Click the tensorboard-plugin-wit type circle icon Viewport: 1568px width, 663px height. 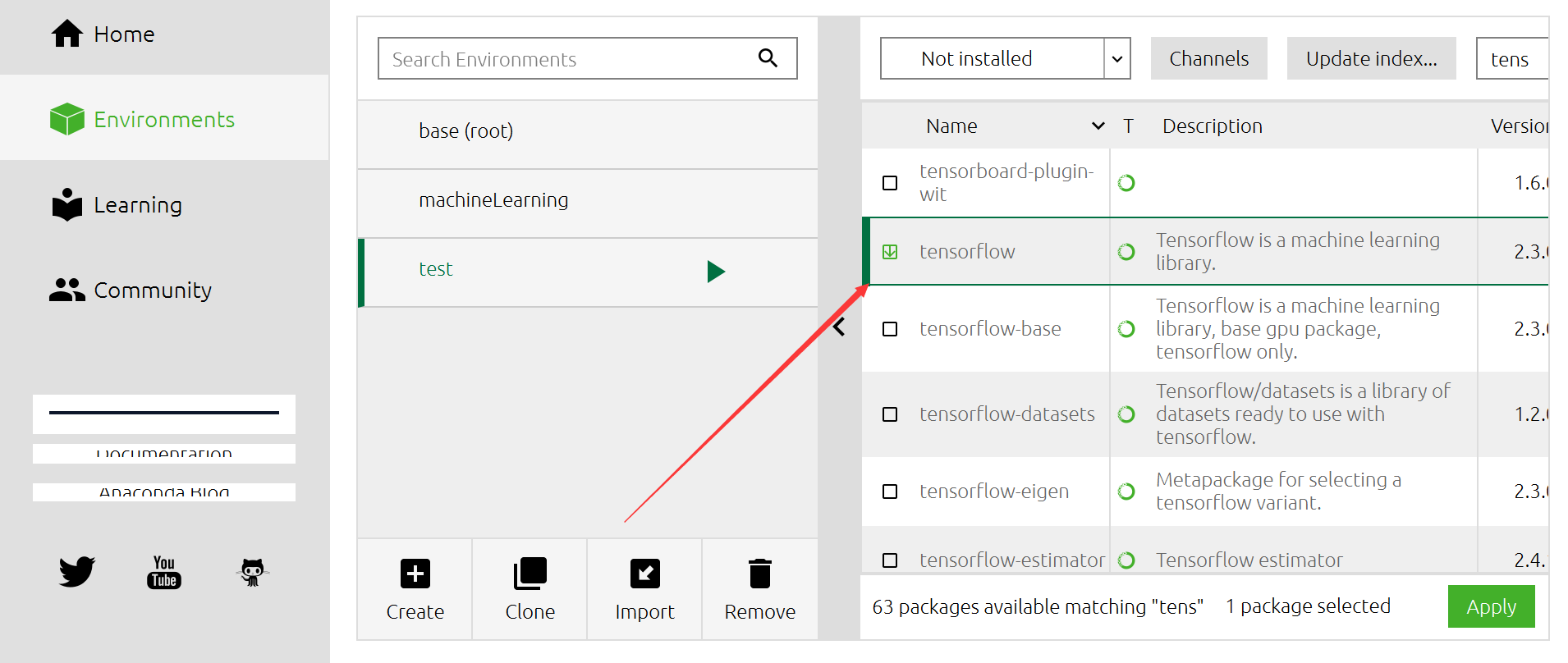click(x=1126, y=183)
